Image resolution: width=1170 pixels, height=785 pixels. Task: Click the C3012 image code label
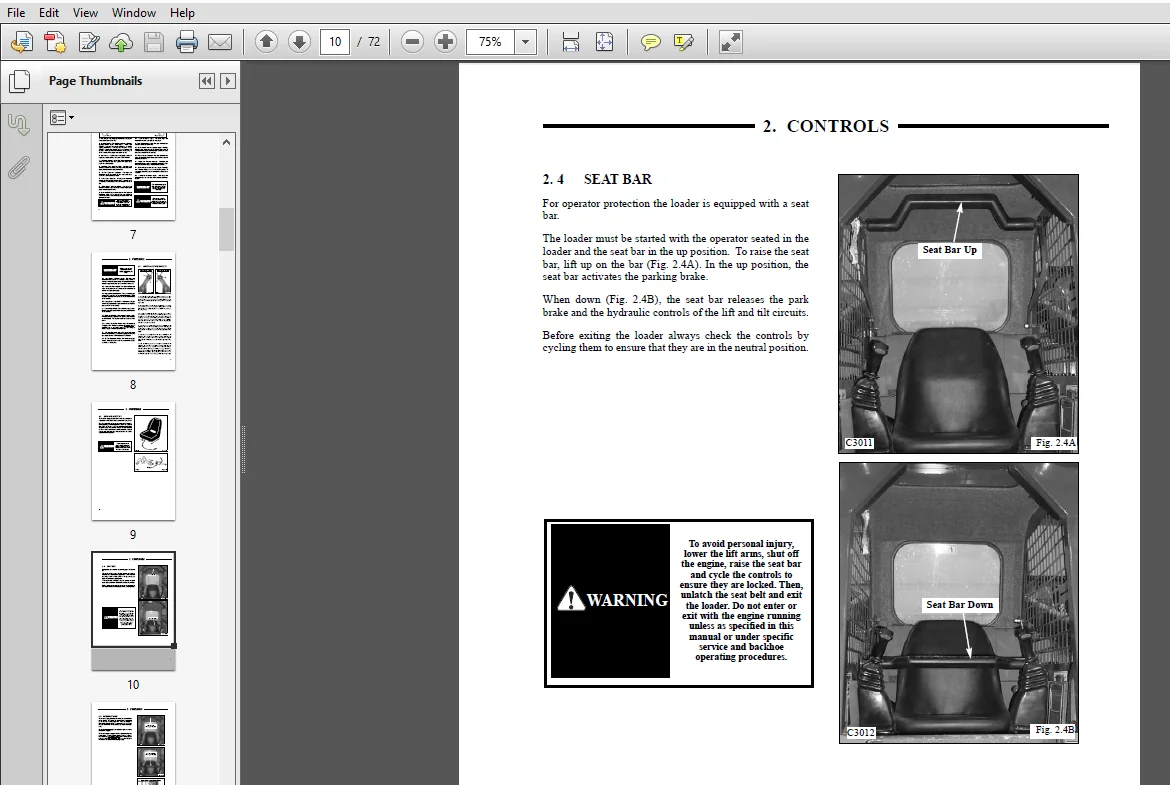860,732
